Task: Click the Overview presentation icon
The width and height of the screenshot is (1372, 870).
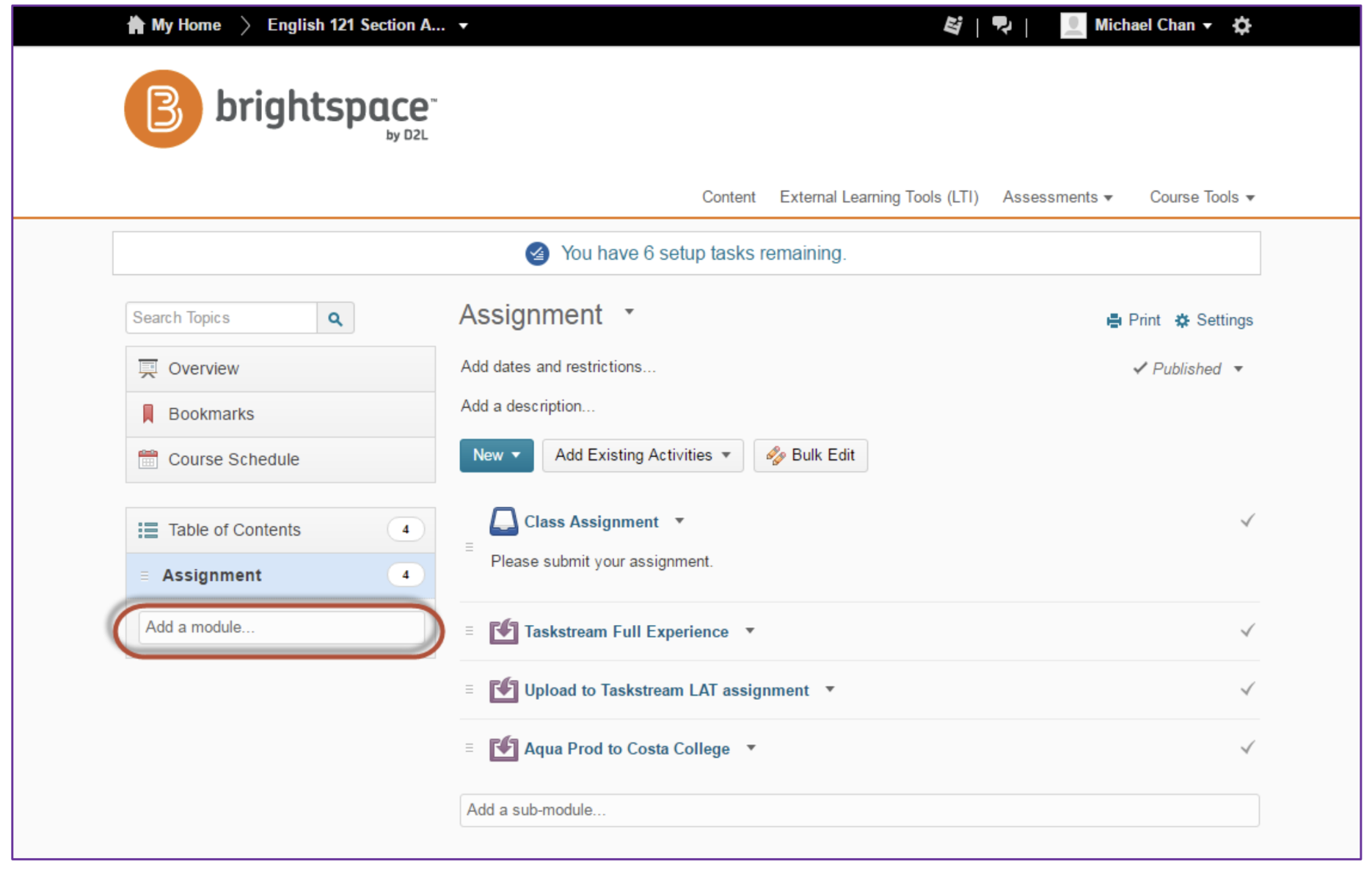Action: tap(148, 368)
